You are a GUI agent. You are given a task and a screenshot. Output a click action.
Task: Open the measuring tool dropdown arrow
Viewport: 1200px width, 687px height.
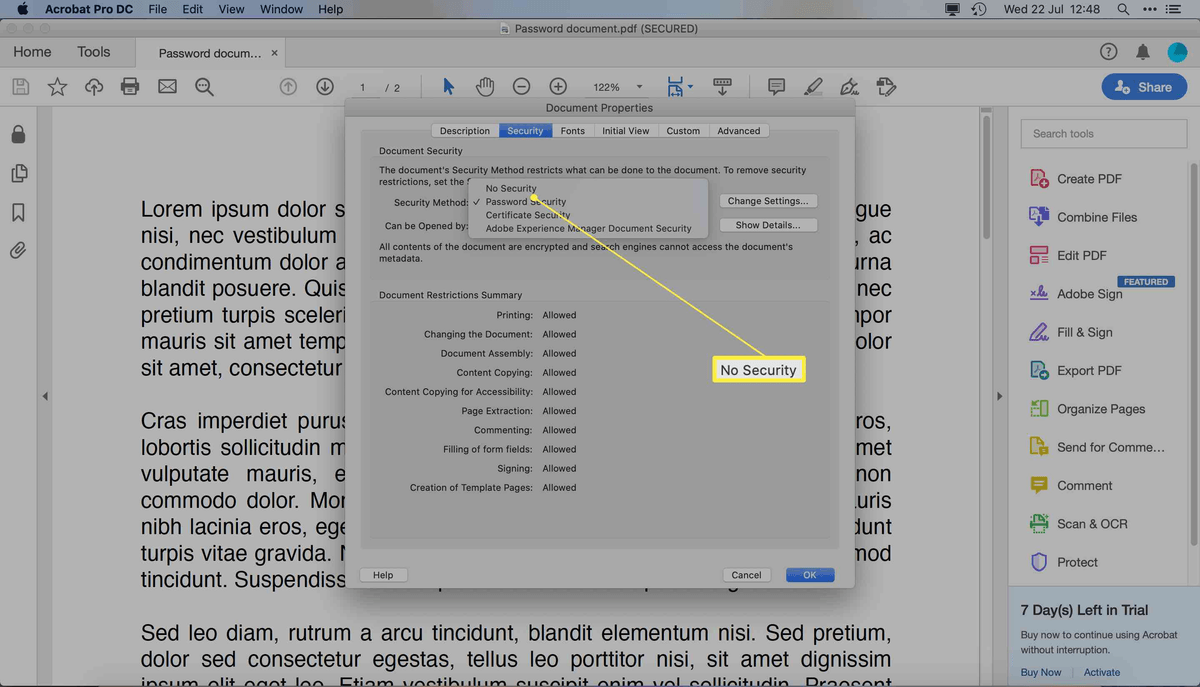pyautogui.click(x=691, y=86)
